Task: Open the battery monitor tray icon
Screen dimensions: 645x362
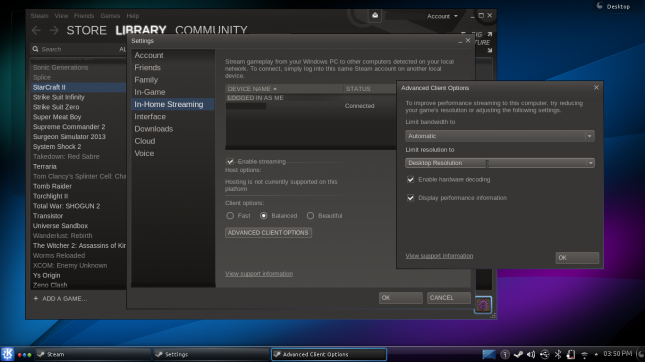Action: click(x=571, y=354)
